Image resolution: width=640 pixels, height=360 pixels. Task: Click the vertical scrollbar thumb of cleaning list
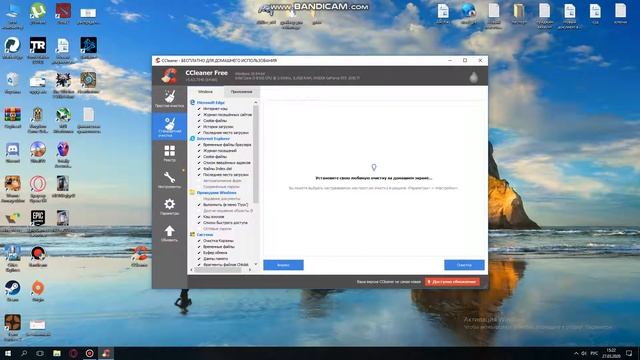256,154
